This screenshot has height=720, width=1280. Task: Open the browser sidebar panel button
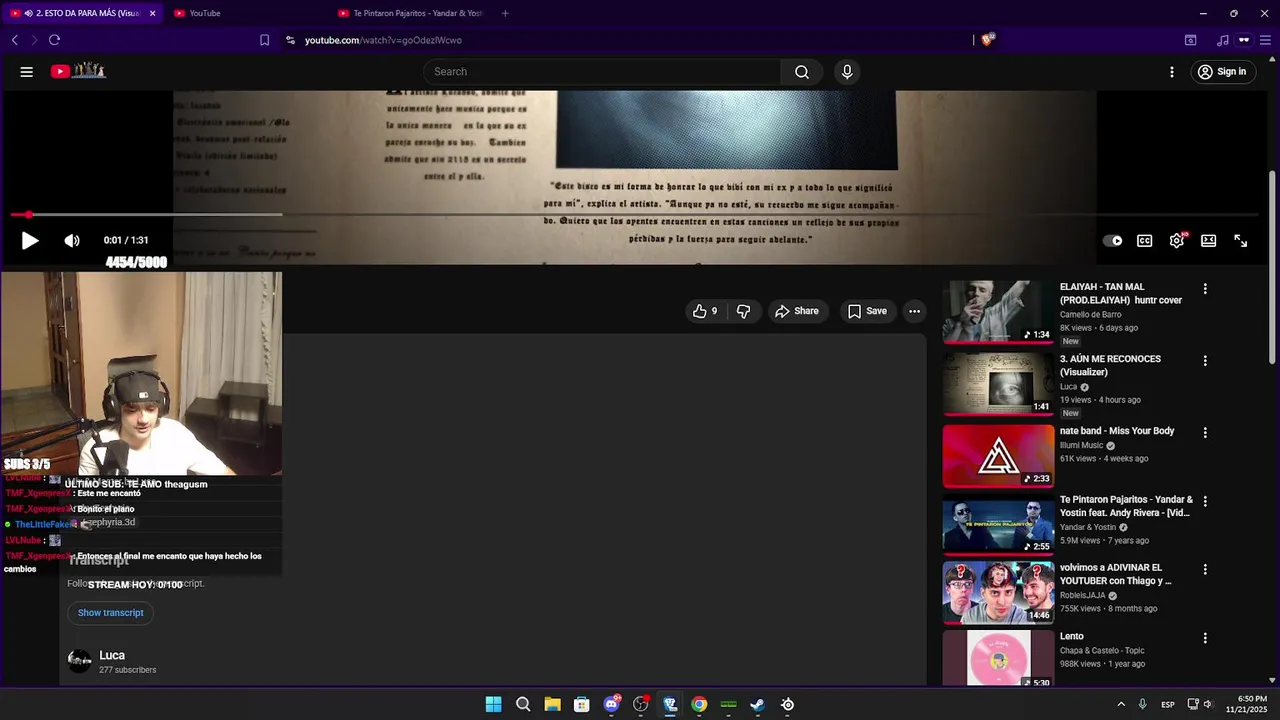tap(1190, 40)
